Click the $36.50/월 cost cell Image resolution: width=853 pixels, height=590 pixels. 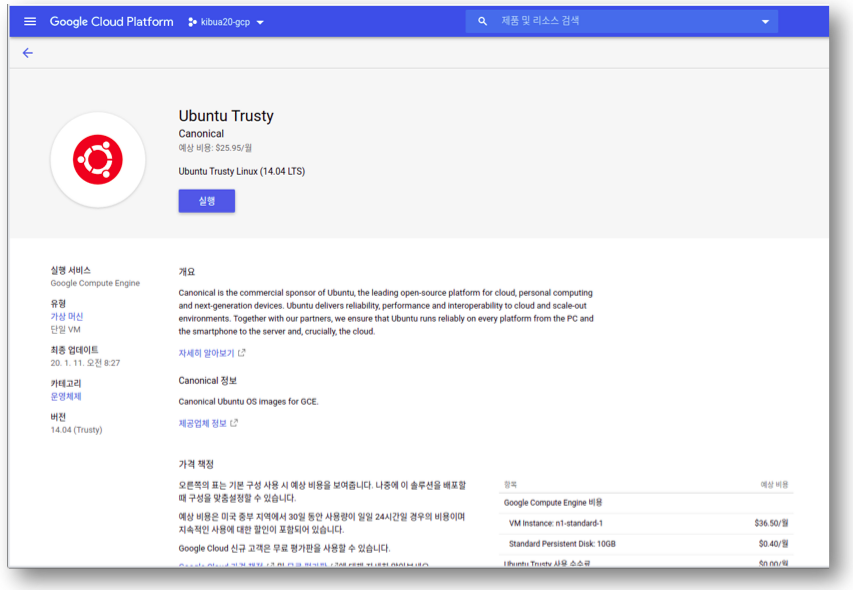pos(771,523)
